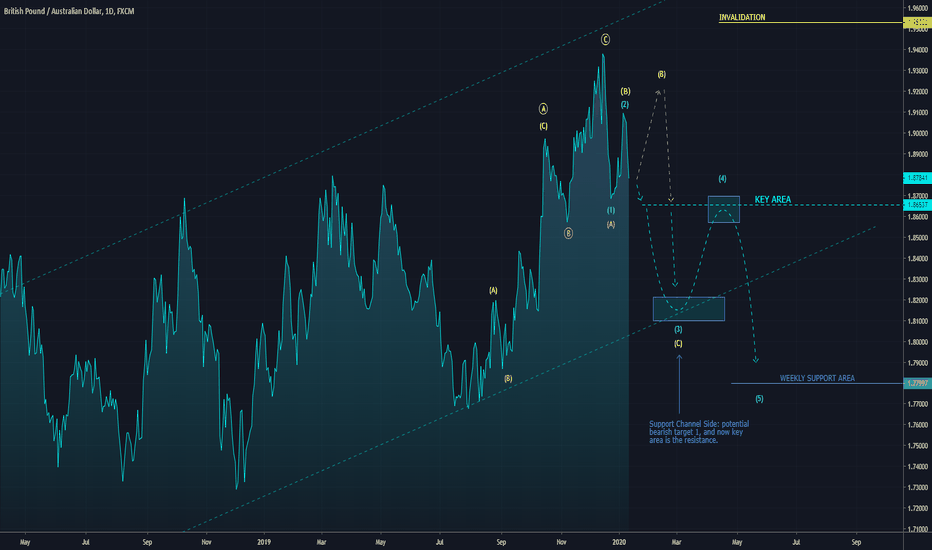Select the WEEKLY SUPPORT AREA label
The width and height of the screenshot is (932, 550).
[817, 379]
